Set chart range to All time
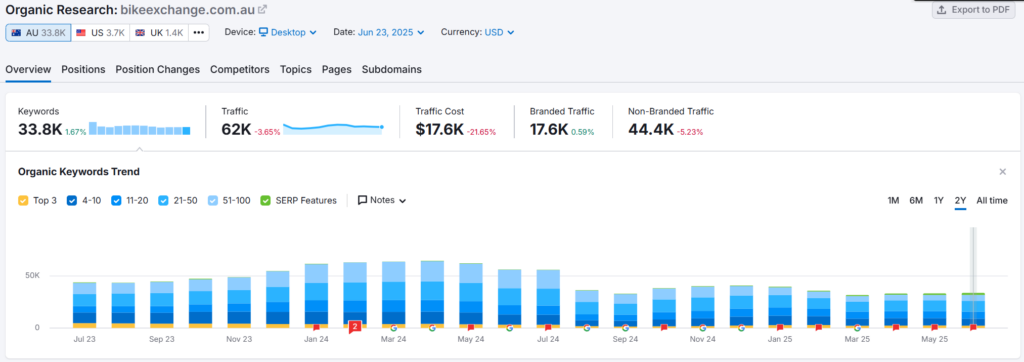Screen dimensions: 1024x362 pyautogui.click(x=991, y=201)
